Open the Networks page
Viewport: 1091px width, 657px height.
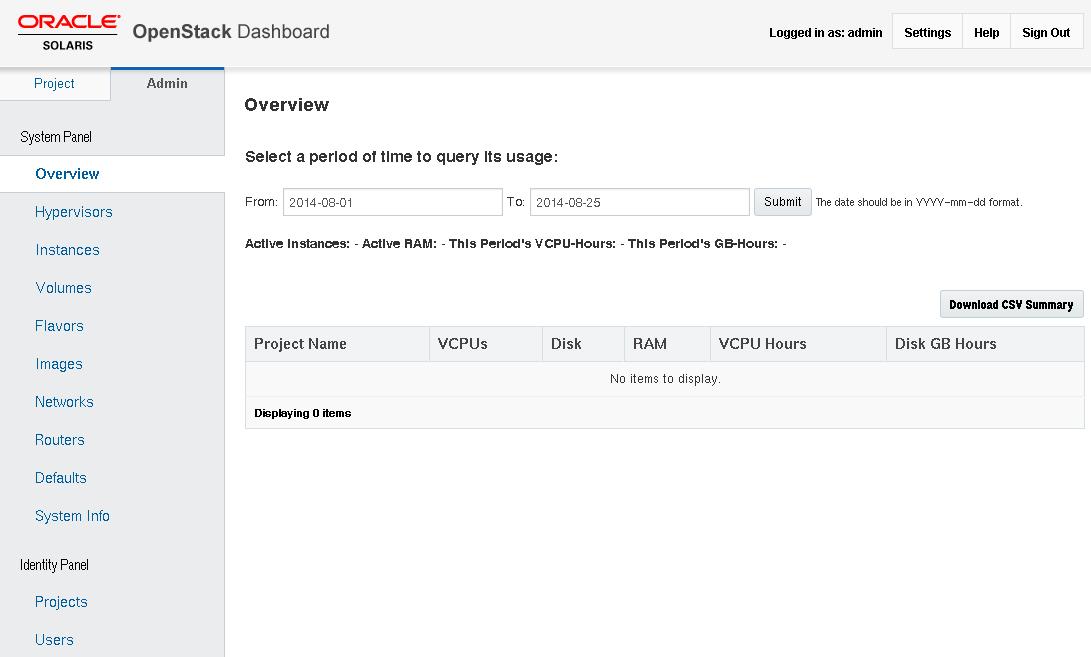click(64, 401)
